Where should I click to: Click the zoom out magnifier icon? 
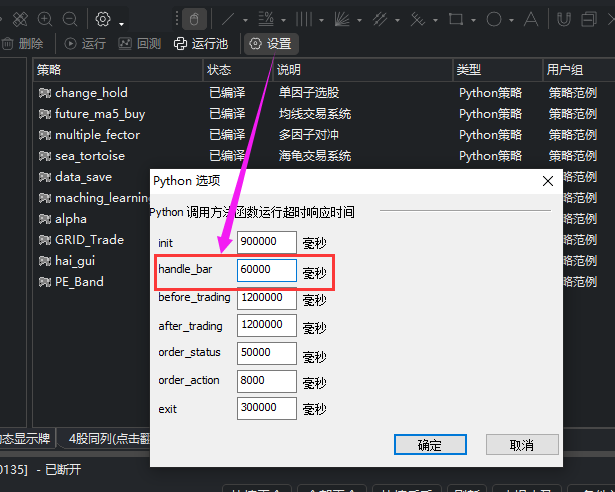click(x=70, y=19)
